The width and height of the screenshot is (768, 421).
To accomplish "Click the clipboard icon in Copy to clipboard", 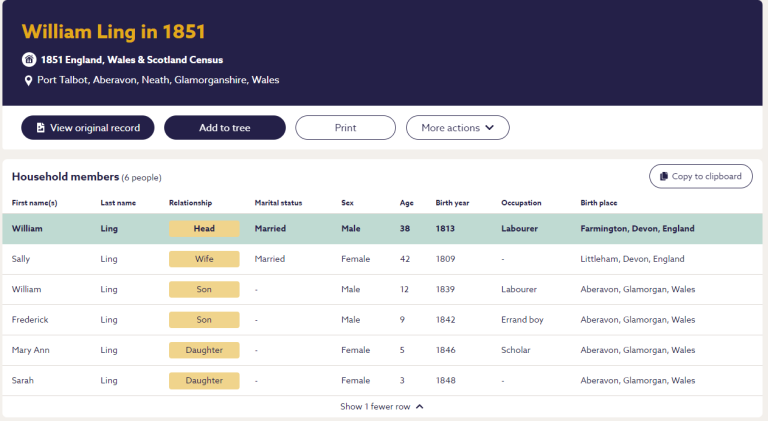I will click(x=664, y=176).
